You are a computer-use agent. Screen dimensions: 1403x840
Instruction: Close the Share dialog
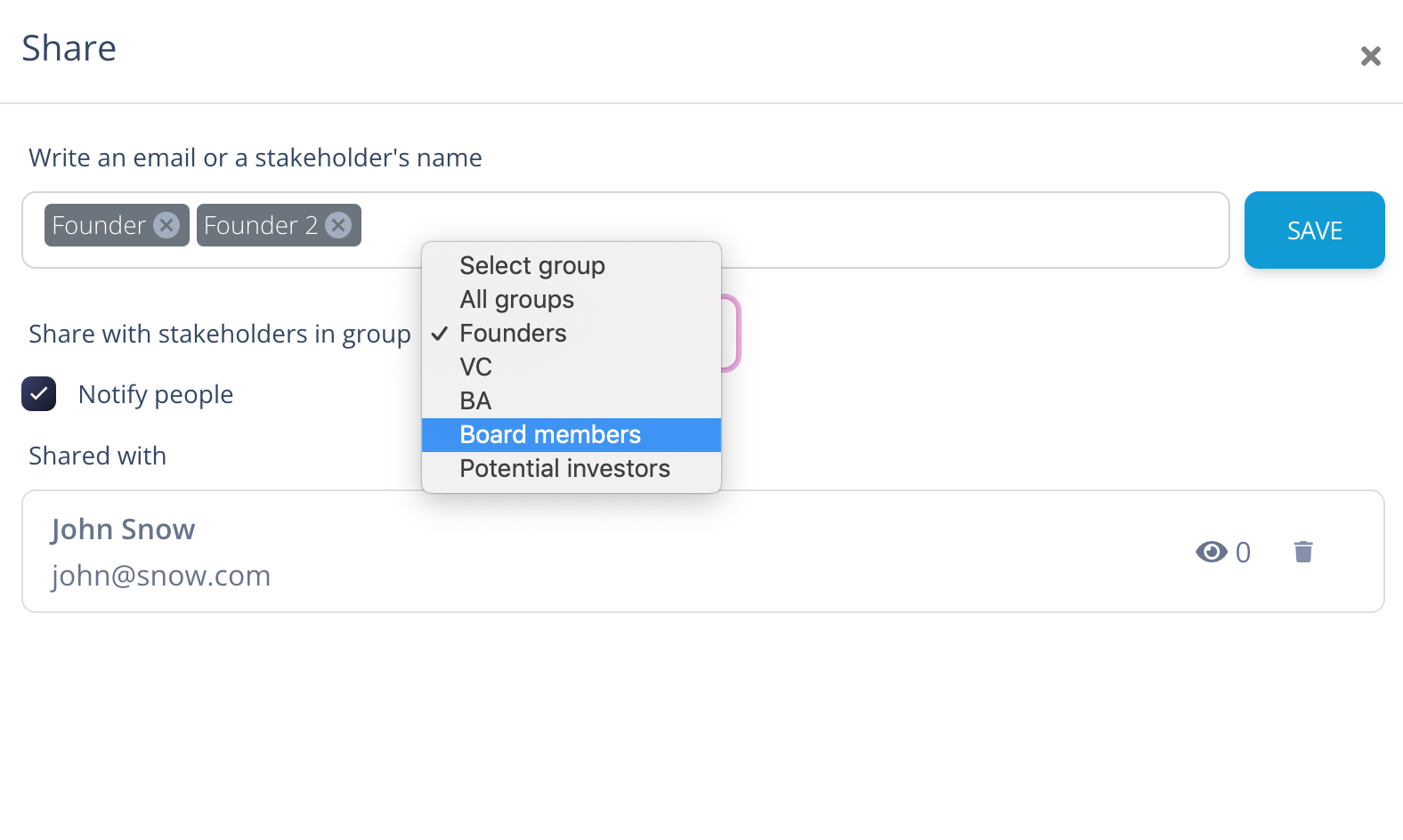tap(1371, 56)
